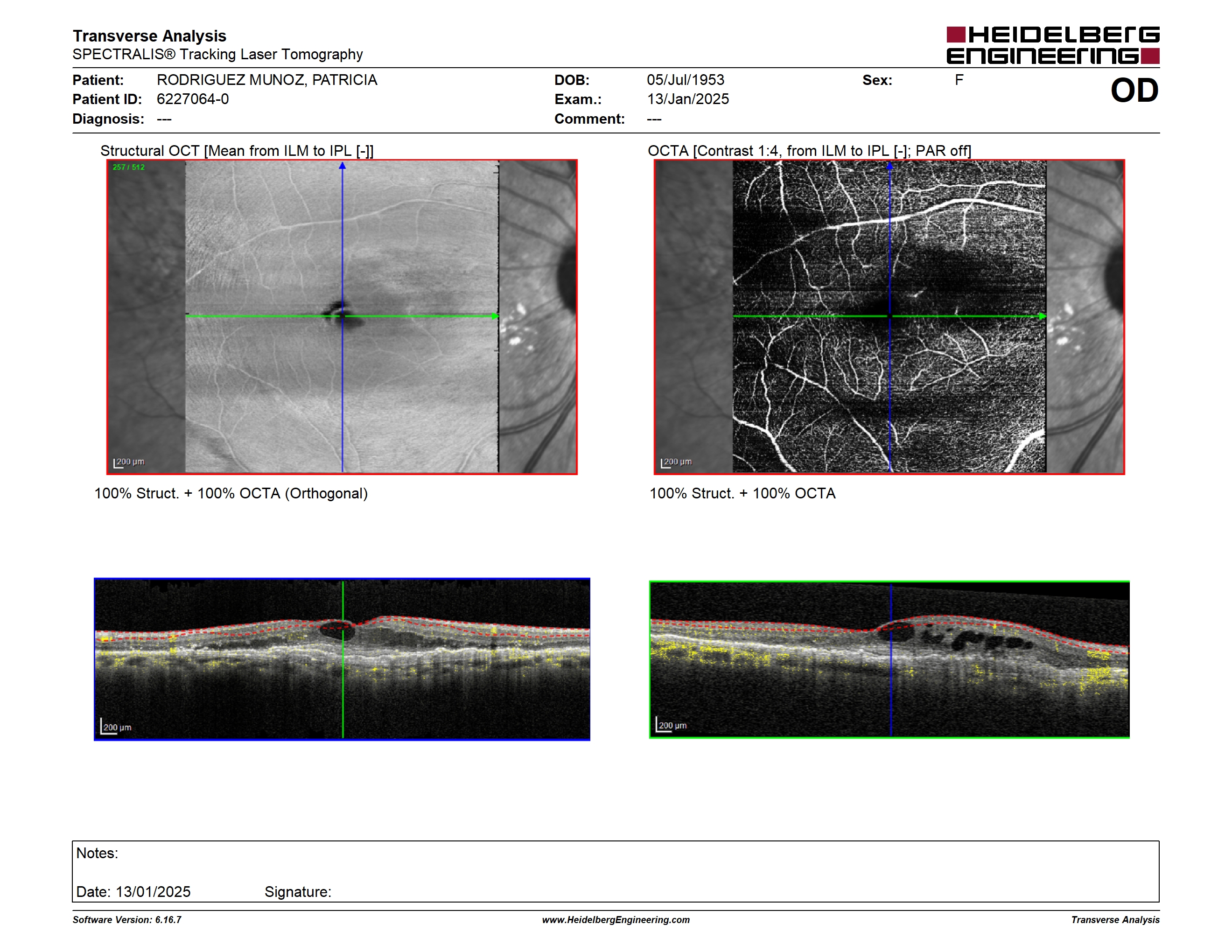
Task: Click the DOB value 05/Jul/1953
Action: tap(686, 79)
